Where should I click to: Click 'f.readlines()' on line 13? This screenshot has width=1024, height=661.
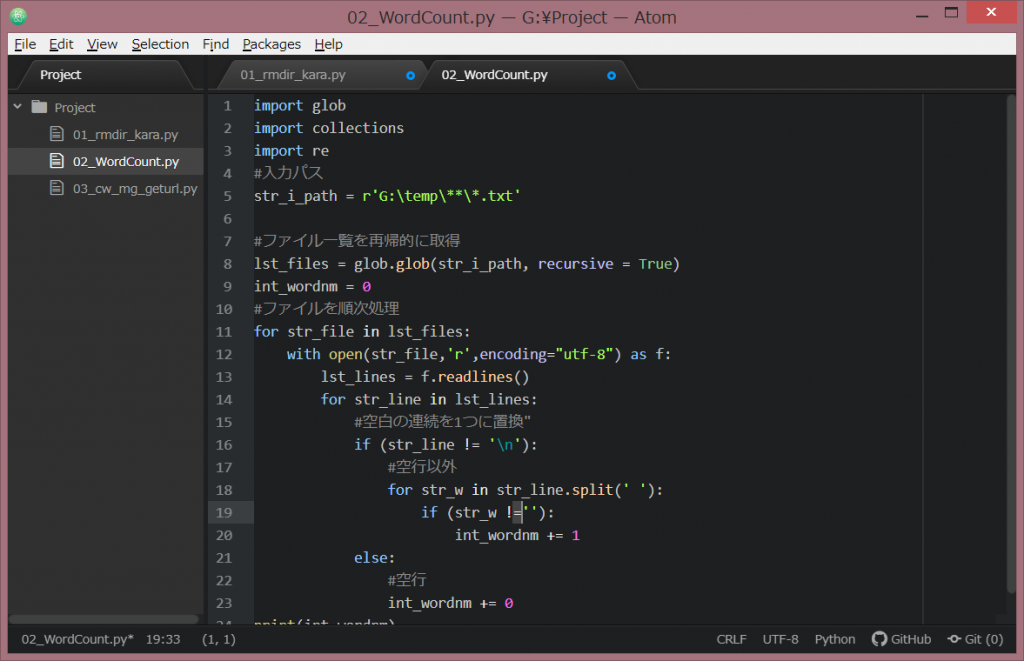(475, 377)
